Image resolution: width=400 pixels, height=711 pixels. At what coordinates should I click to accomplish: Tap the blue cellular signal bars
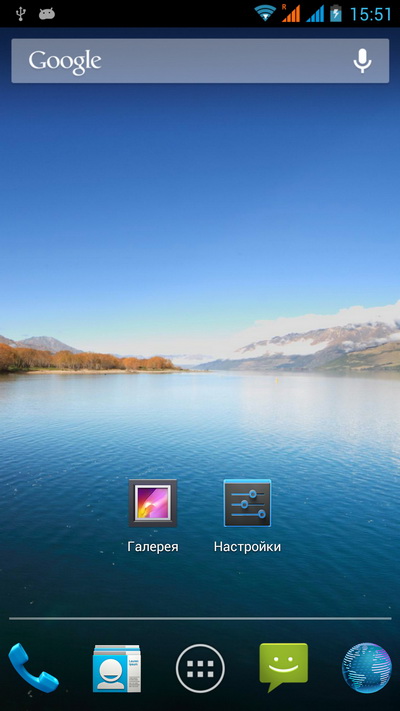pos(315,13)
